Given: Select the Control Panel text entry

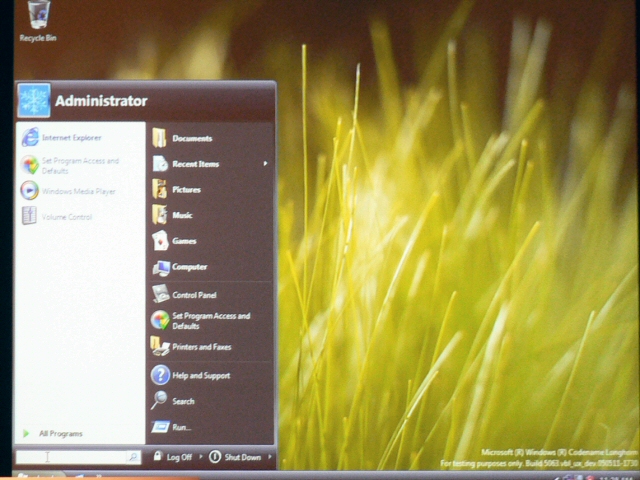Looking at the screenshot, I should tap(194, 295).
